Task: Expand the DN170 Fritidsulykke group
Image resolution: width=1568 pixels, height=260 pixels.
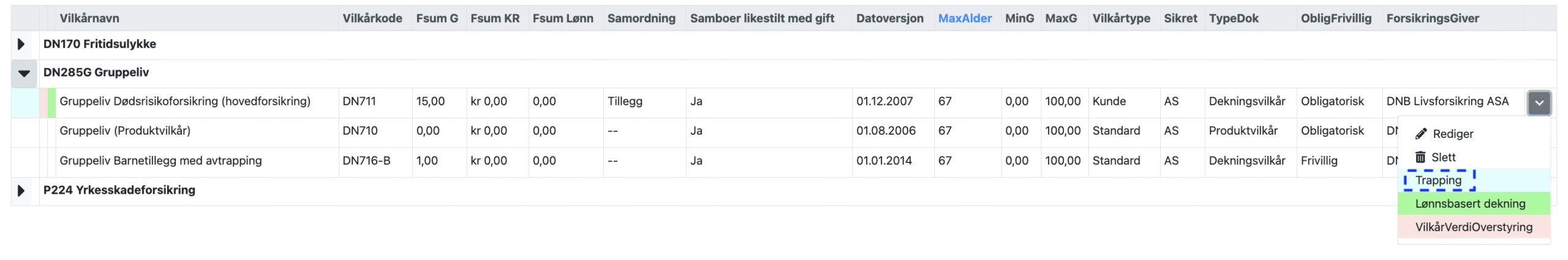Action: point(21,44)
